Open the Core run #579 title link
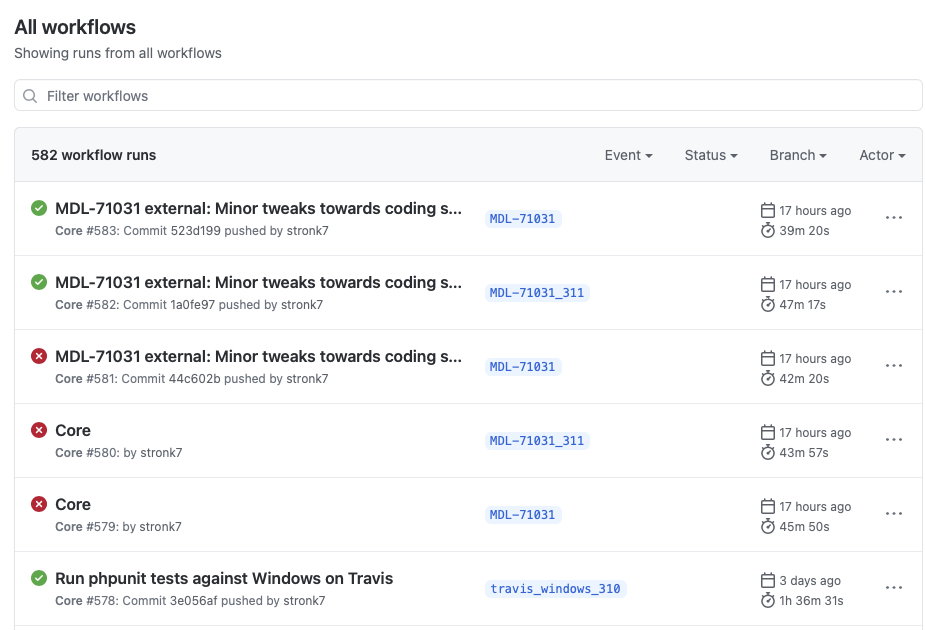 pos(73,504)
